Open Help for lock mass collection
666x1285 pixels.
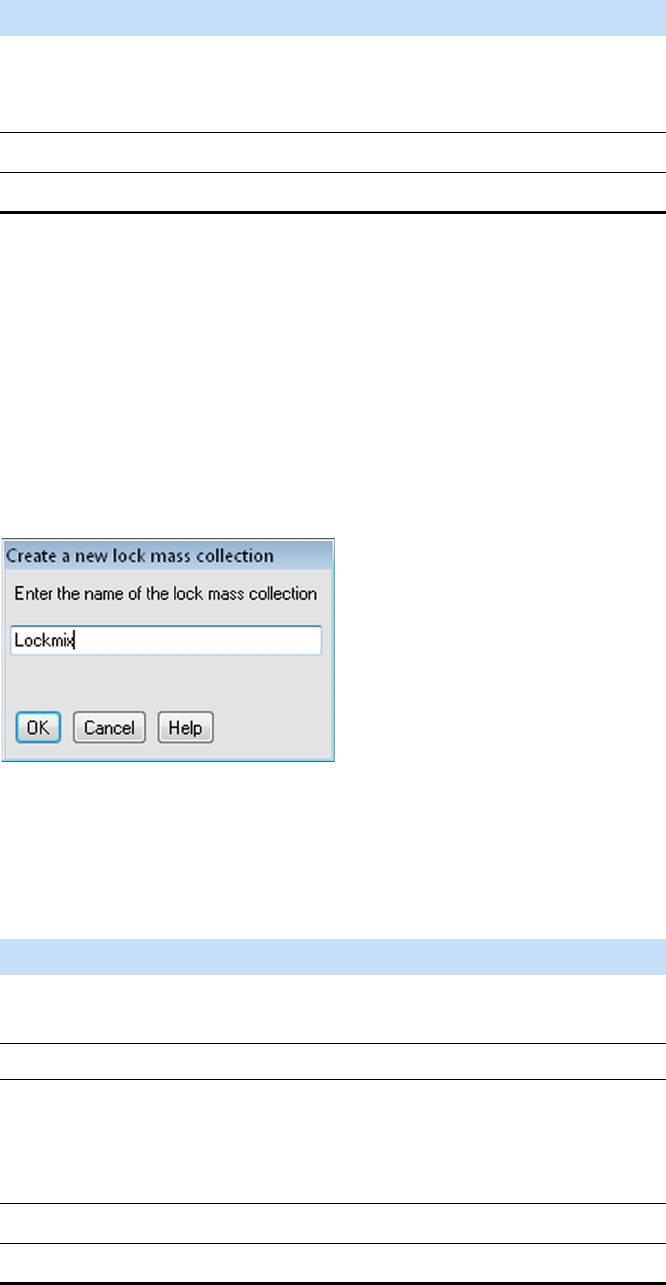click(x=185, y=727)
